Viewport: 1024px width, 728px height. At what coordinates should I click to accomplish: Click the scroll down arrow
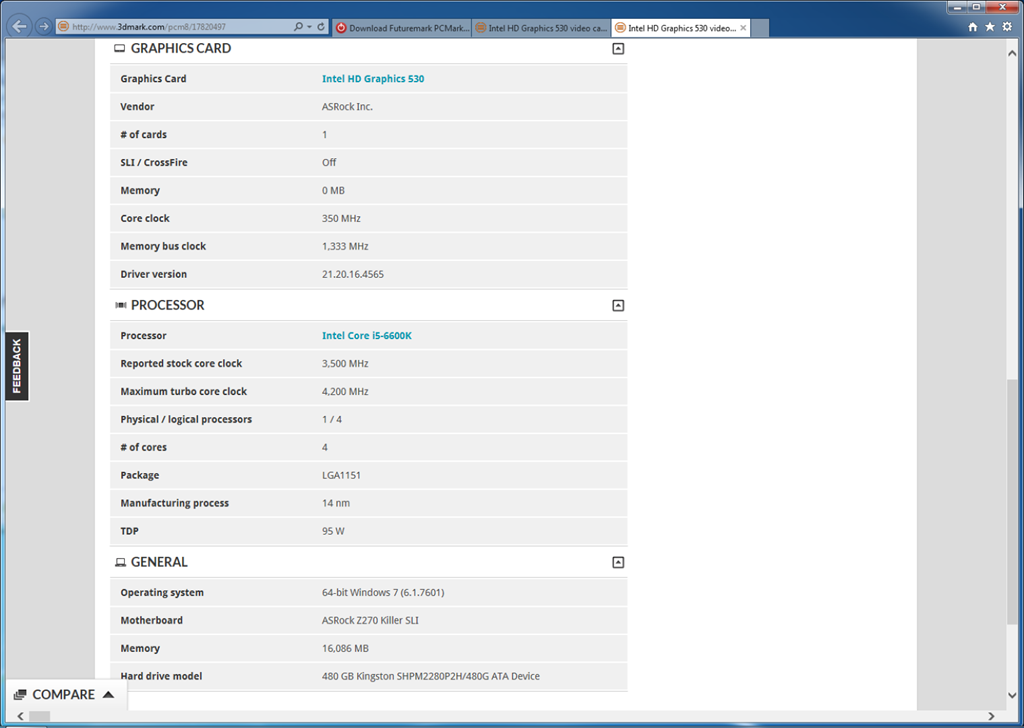[1012, 695]
